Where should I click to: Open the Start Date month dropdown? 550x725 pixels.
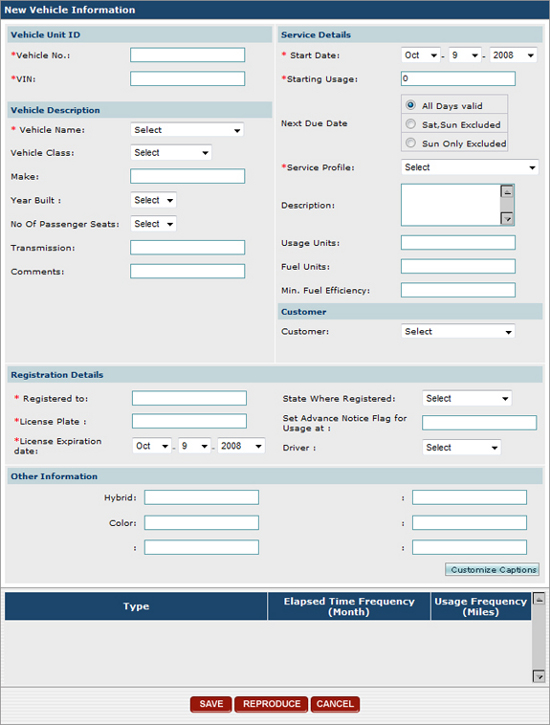421,55
